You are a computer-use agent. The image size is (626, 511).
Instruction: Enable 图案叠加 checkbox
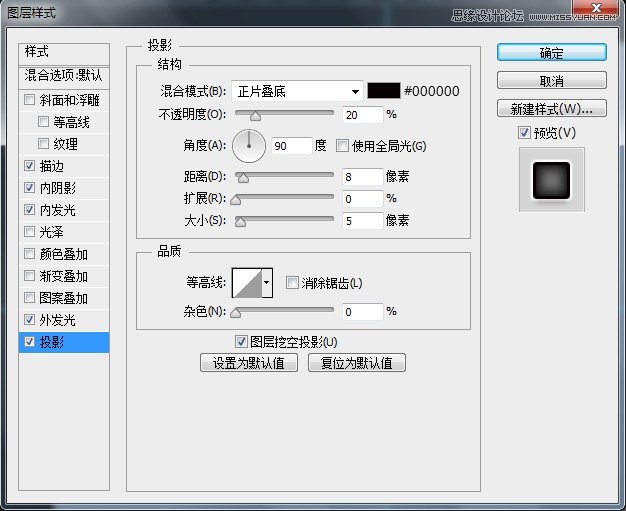pos(30,297)
